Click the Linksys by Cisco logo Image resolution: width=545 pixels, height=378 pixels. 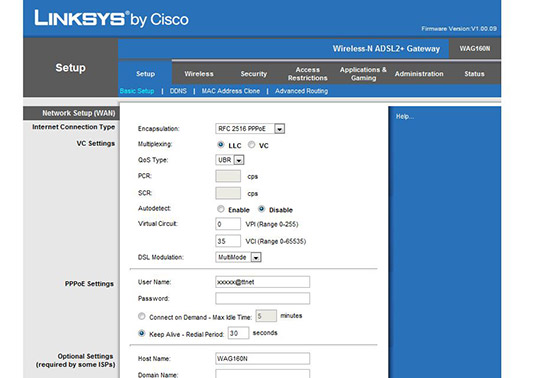click(x=111, y=18)
